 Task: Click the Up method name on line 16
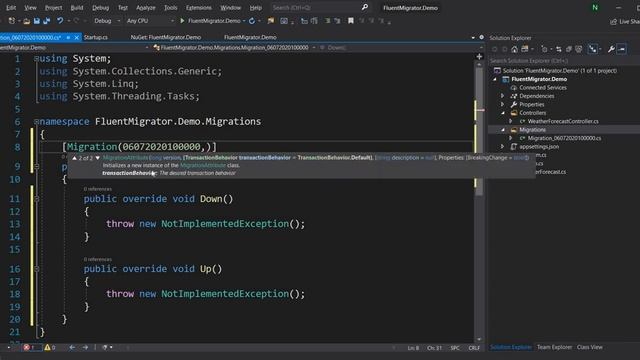click(x=206, y=269)
